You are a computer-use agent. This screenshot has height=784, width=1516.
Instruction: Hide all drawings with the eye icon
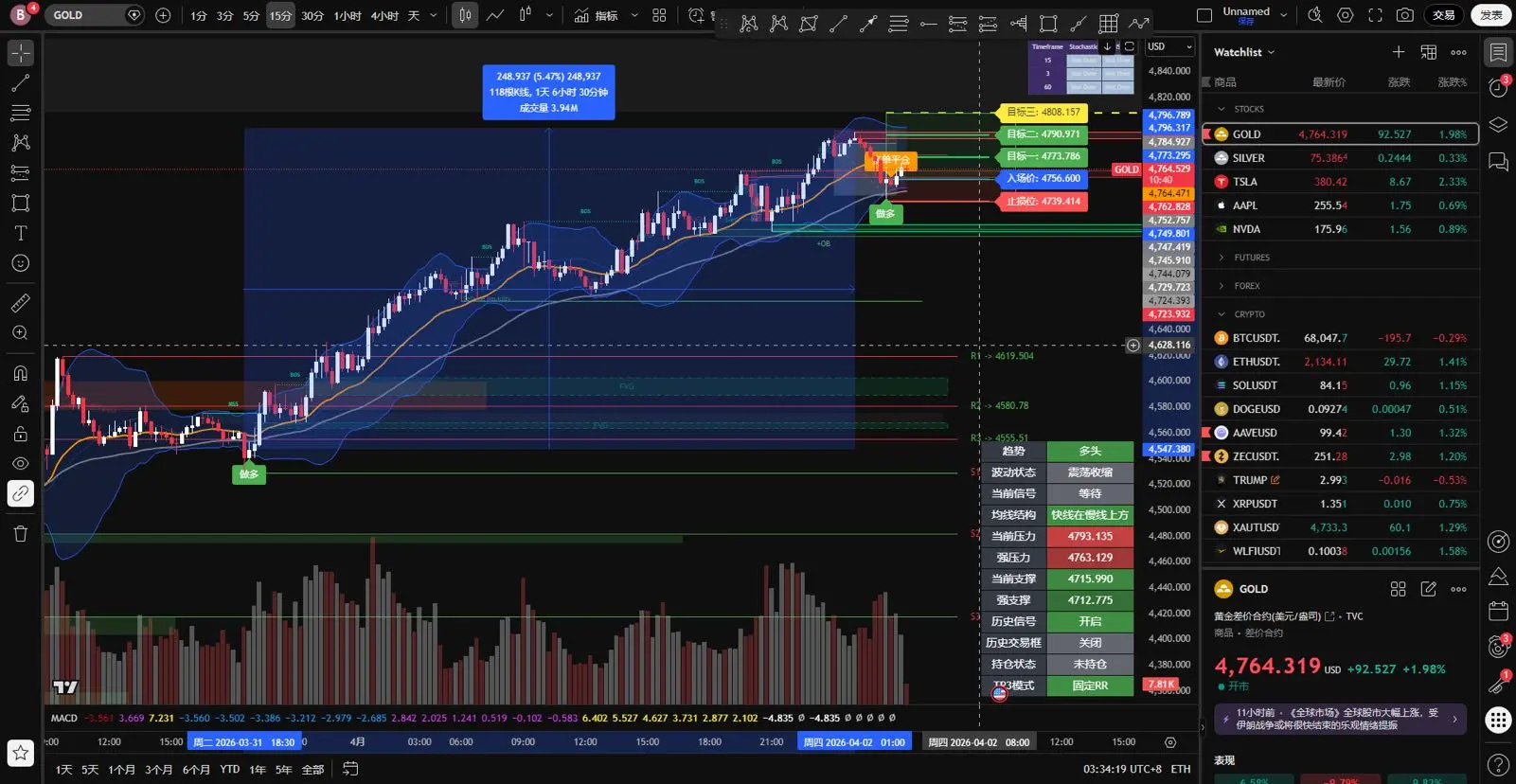[x=20, y=463]
